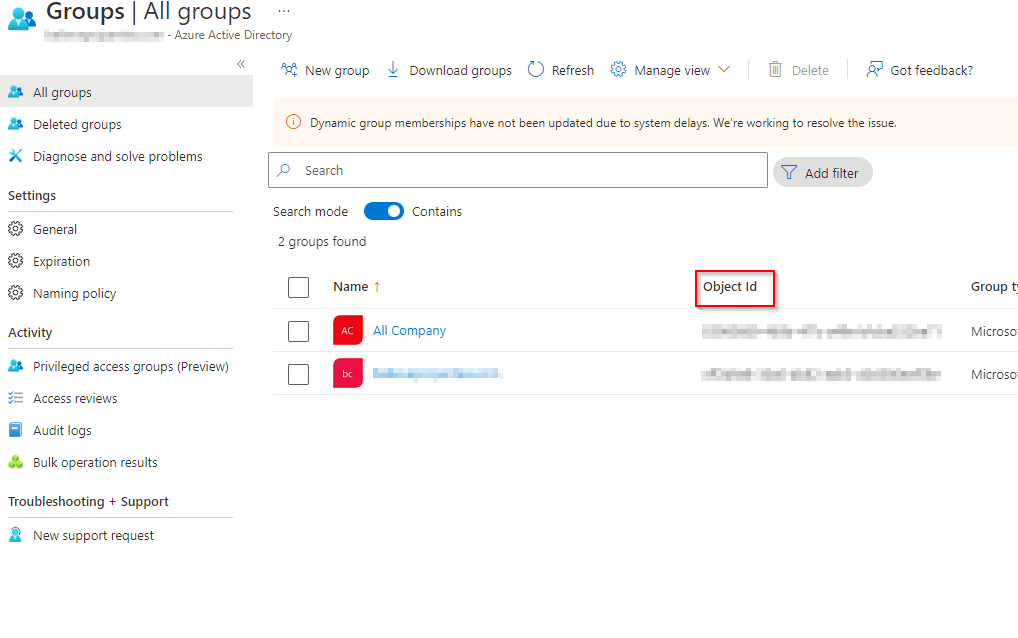The height and width of the screenshot is (638, 1018).
Task: Click the Delete trash can icon
Action: 775,69
